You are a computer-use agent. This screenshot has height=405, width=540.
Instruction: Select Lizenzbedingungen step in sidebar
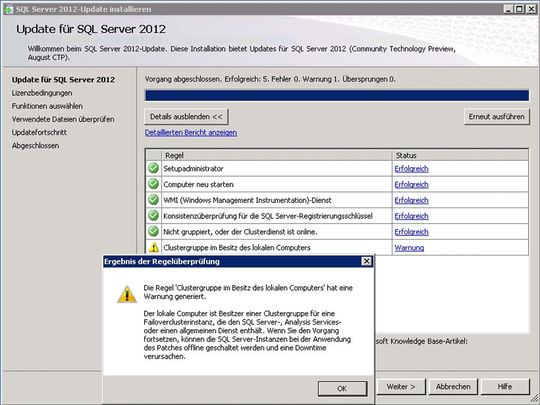pyautogui.click(x=42, y=93)
